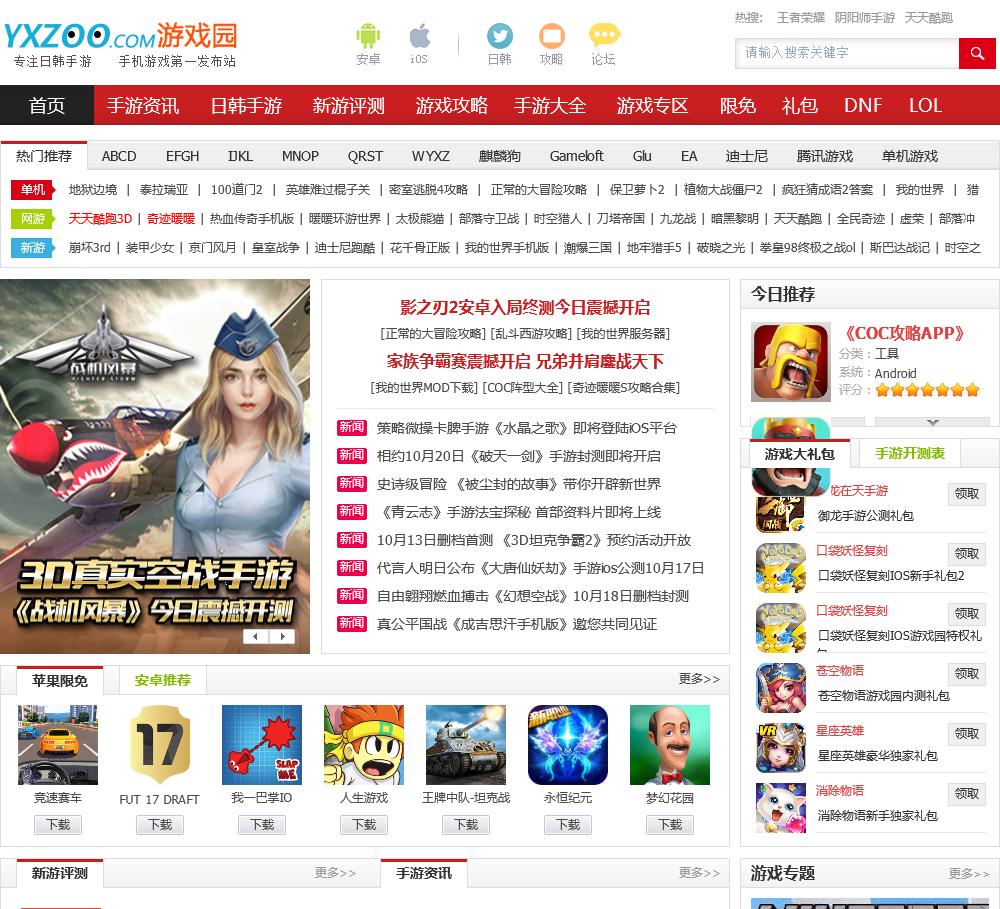Screen dimensions: 1000x909
Task: Open 新游评测 navigation item
Action: click(x=348, y=105)
